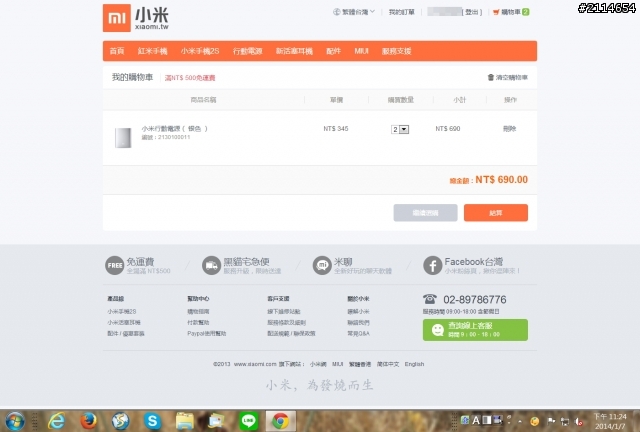This screenshot has width=640, height=432.
Task: Open the Facebook台灣 icon
Action: click(x=433, y=265)
